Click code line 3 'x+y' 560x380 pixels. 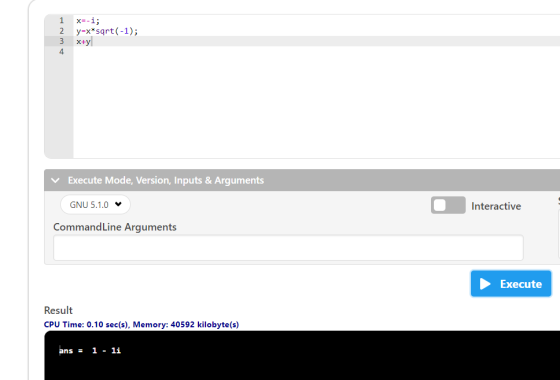(84, 42)
